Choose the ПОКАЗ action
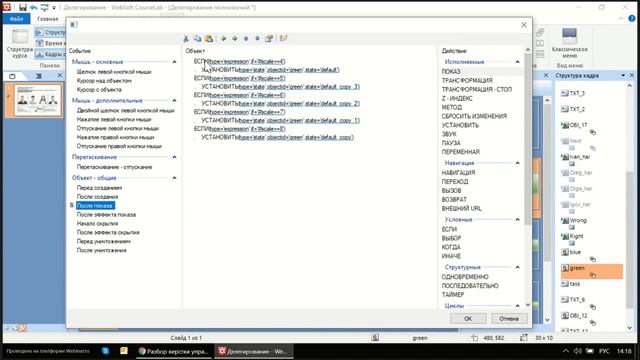 pyautogui.click(x=451, y=72)
